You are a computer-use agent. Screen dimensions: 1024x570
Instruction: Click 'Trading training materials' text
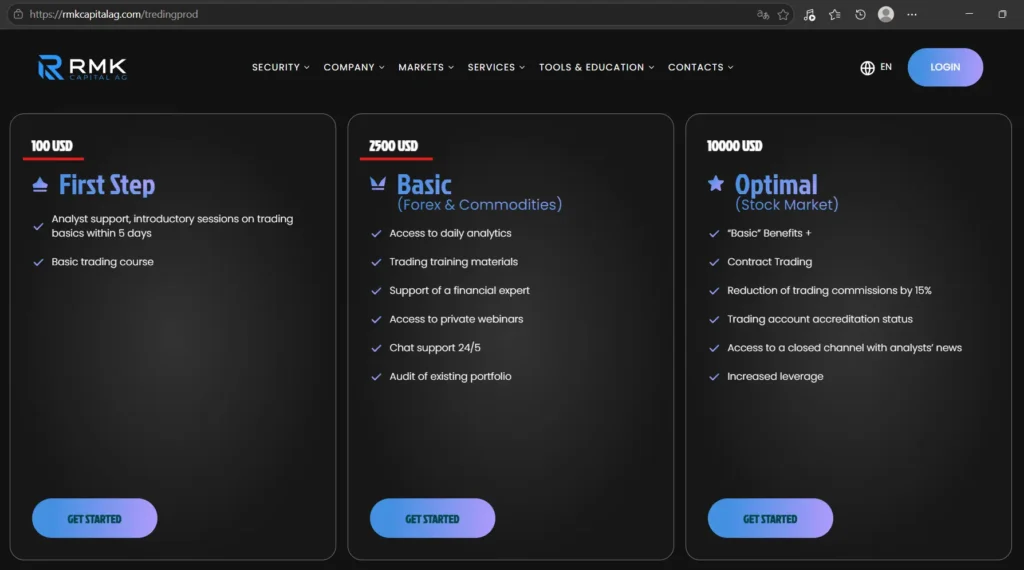(x=453, y=262)
